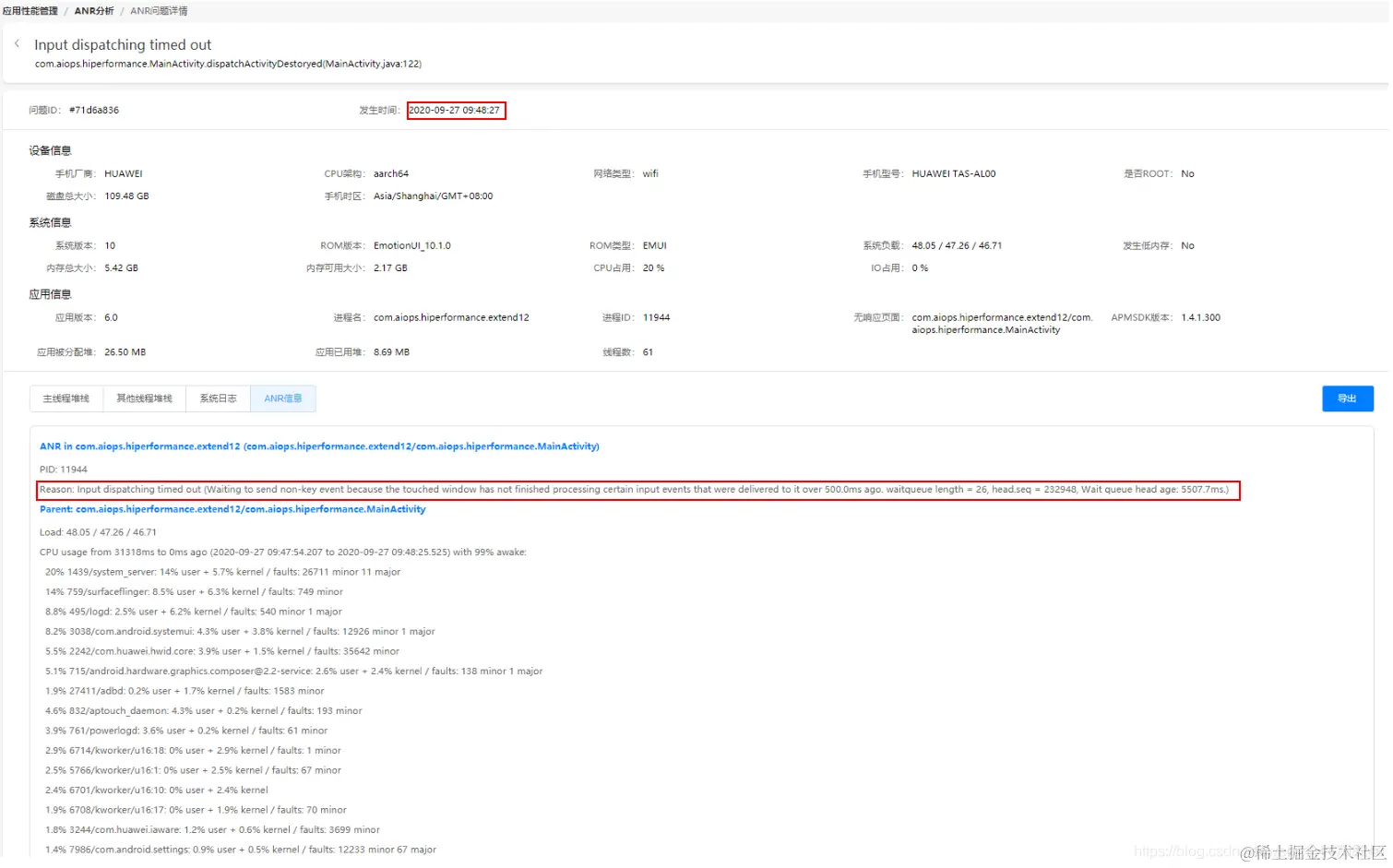
Task: Select total memory value 5.42 GB
Action: click(x=121, y=268)
